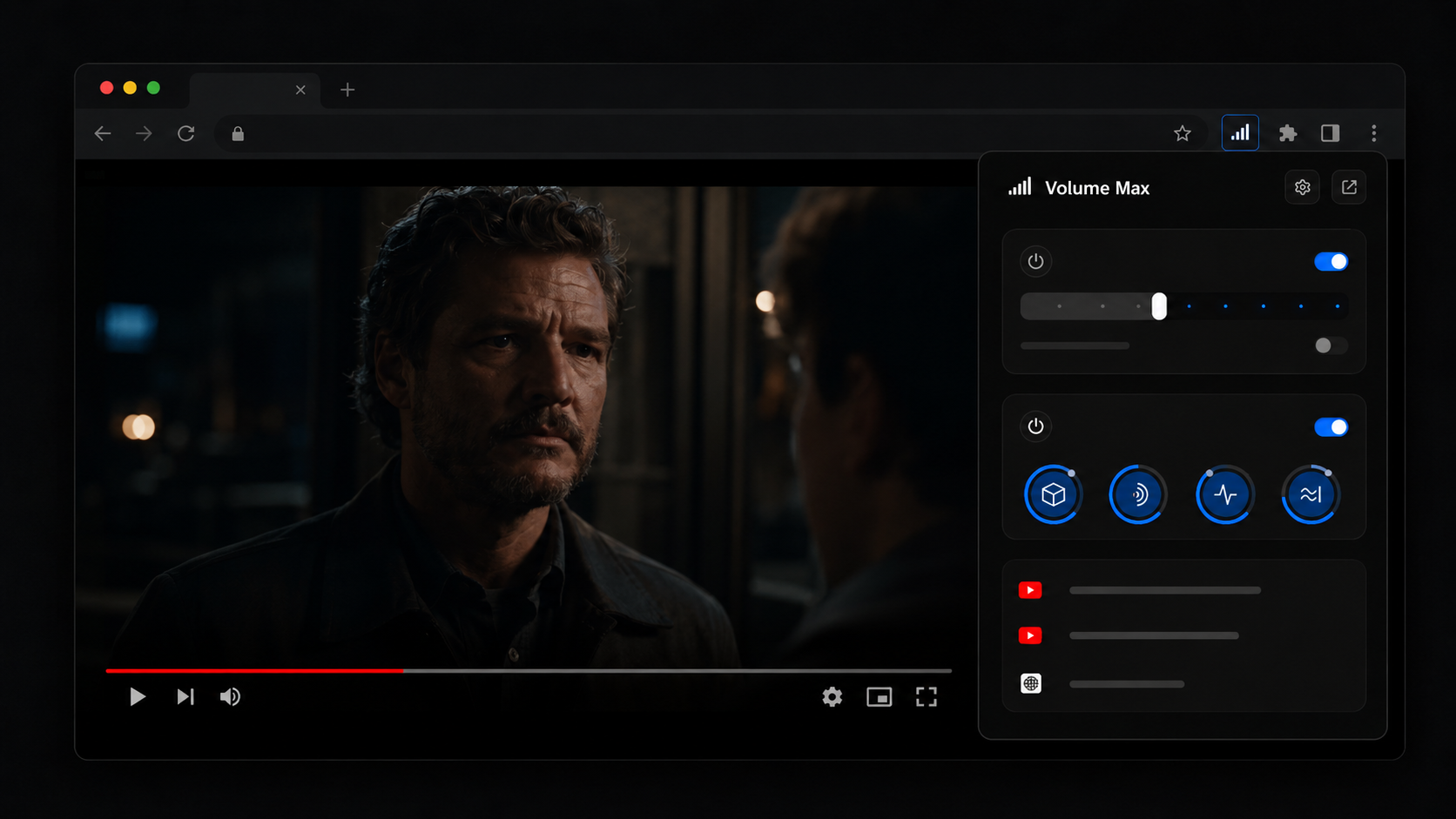
Task: Click the audio effects power icon
Action: click(x=1035, y=426)
